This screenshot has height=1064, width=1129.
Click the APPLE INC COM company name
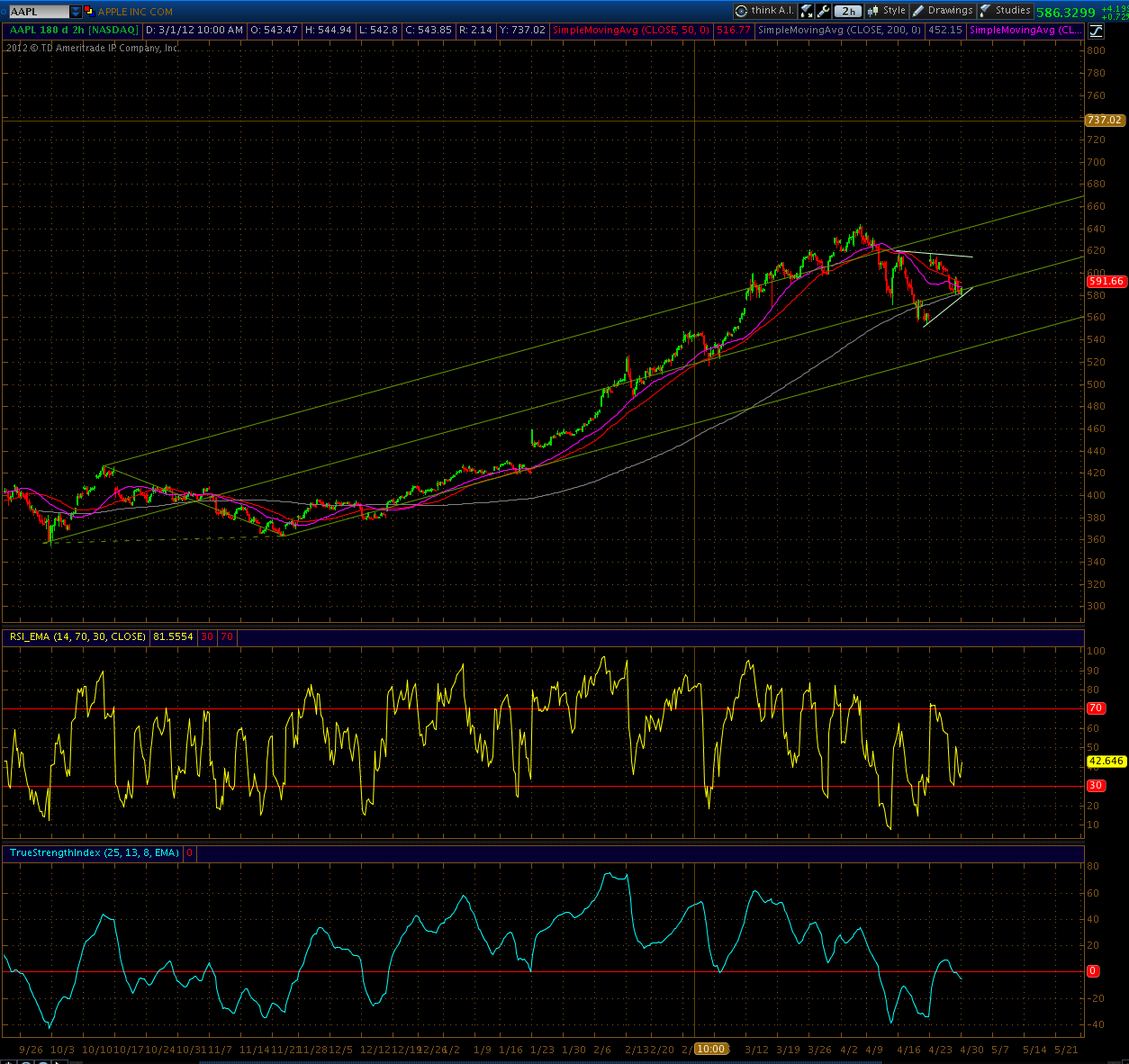(x=135, y=12)
